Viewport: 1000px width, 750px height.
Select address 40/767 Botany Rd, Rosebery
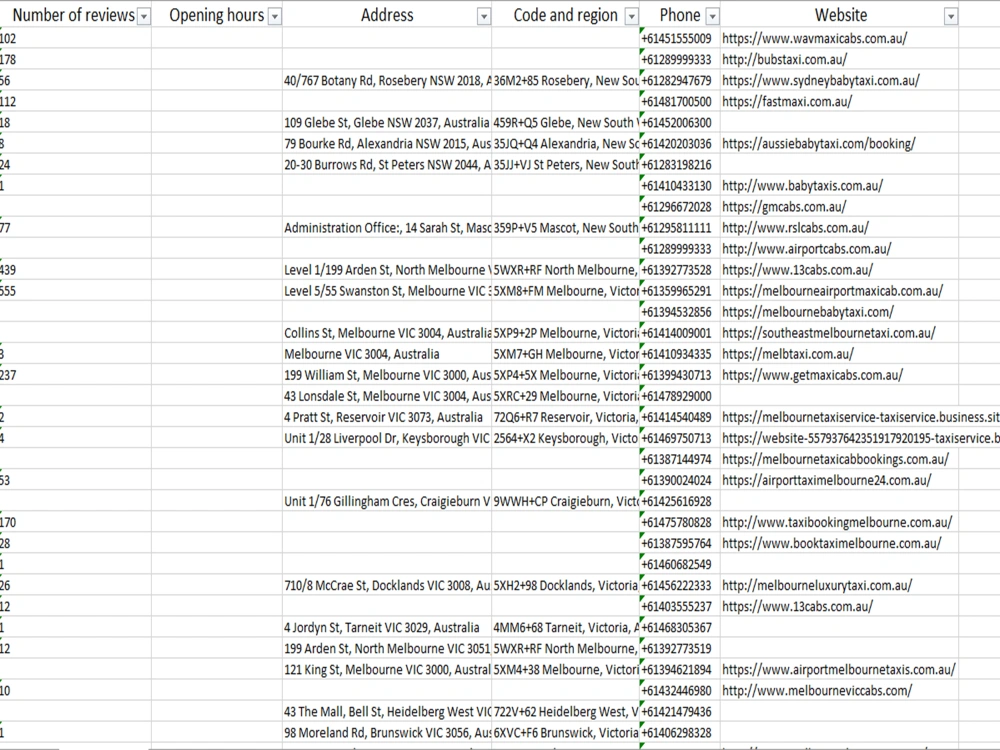click(x=387, y=80)
